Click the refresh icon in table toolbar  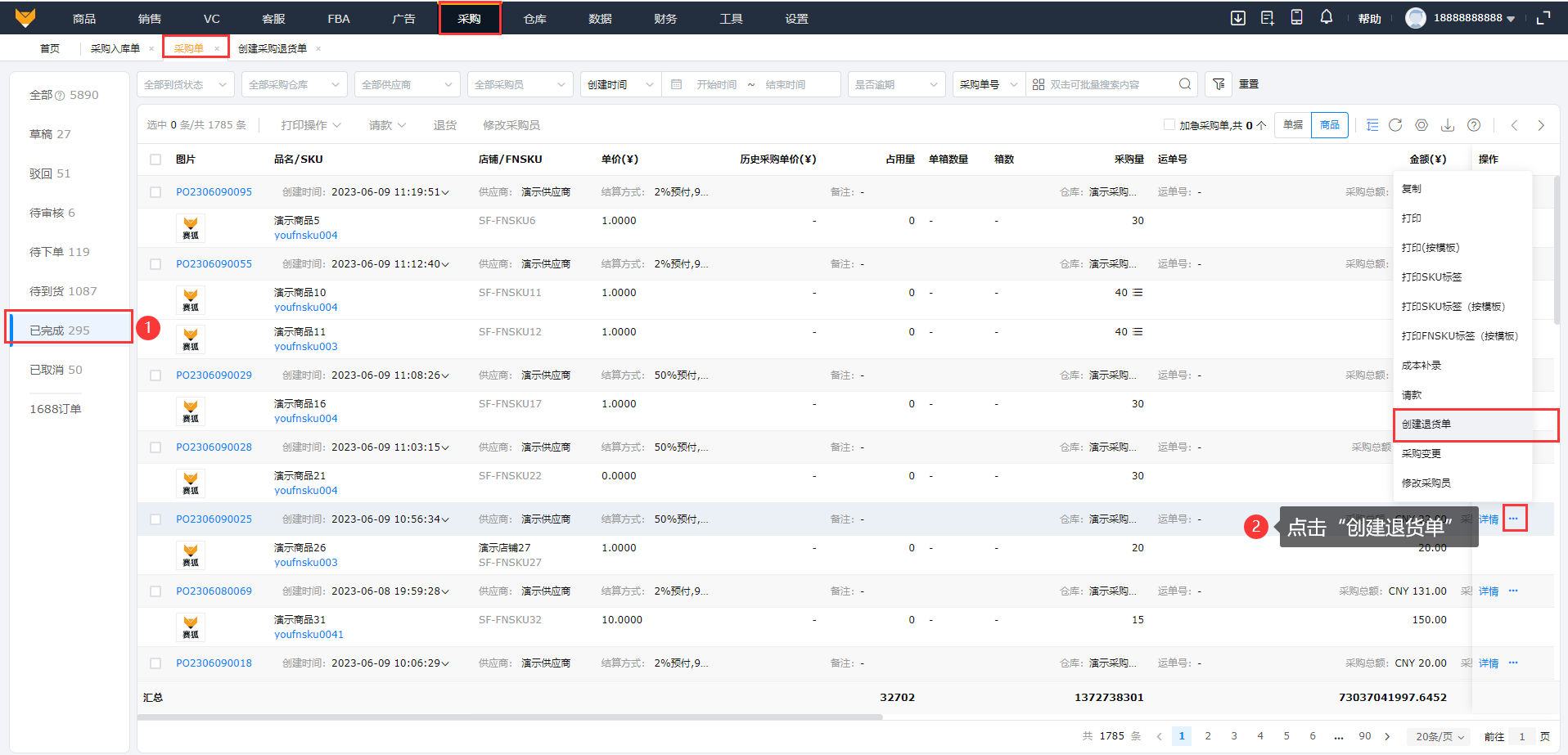(x=1395, y=125)
